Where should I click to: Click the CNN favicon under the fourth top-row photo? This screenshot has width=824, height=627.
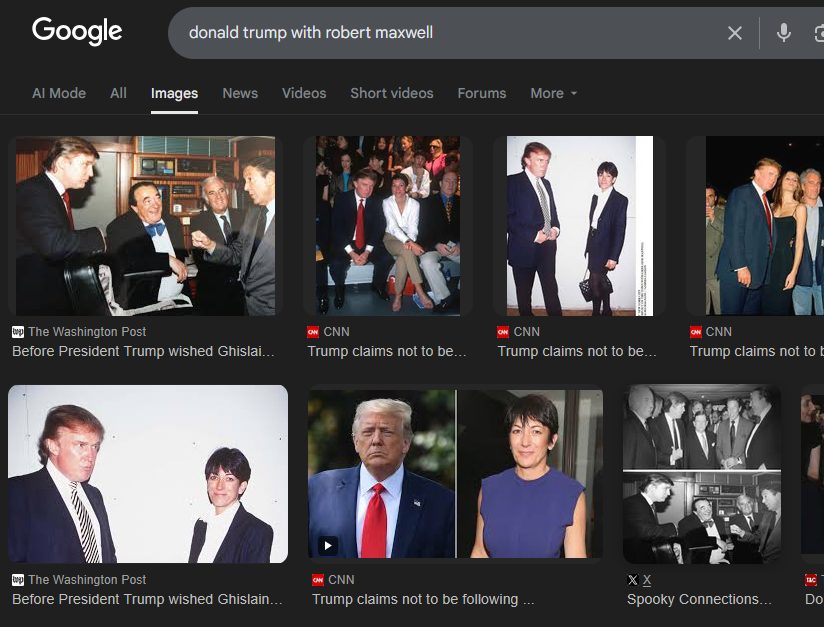click(696, 332)
